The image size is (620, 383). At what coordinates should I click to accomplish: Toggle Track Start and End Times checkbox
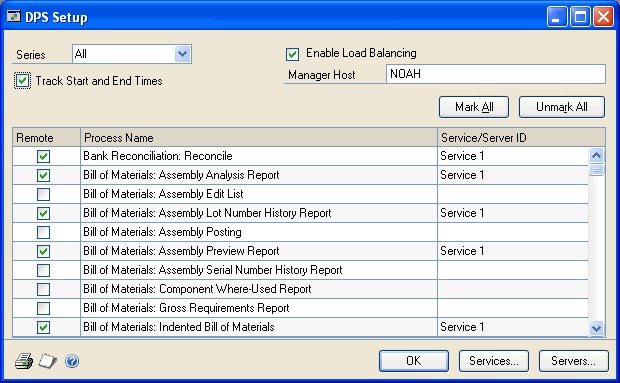23,81
